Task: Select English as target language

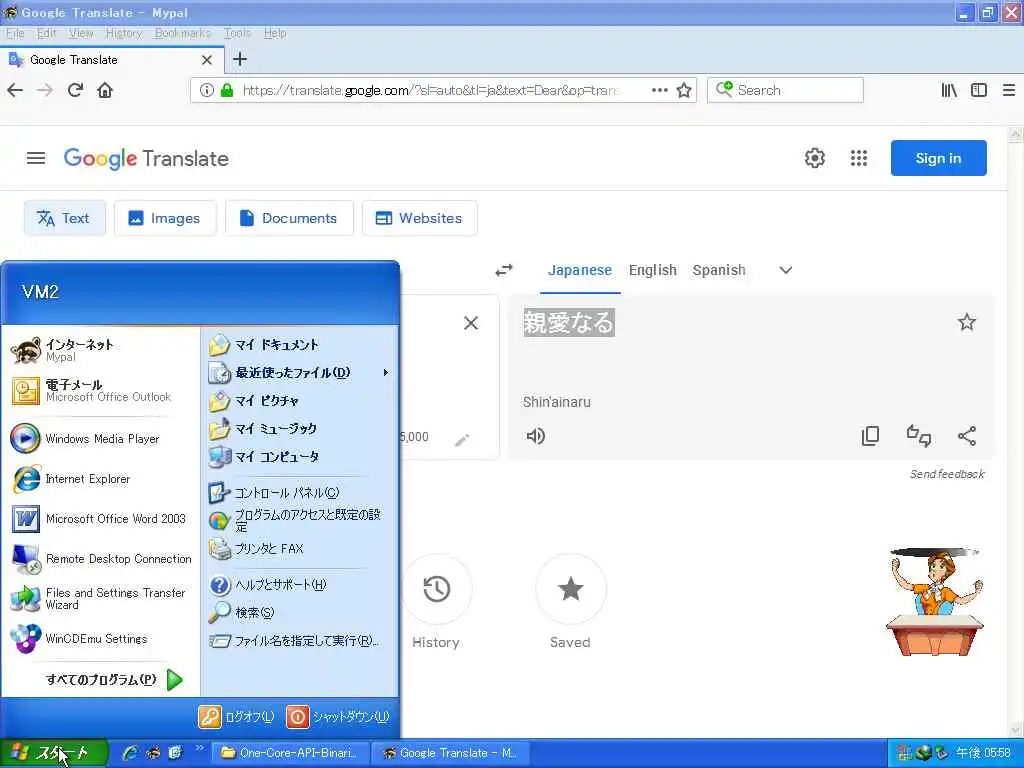Action: 652,270
